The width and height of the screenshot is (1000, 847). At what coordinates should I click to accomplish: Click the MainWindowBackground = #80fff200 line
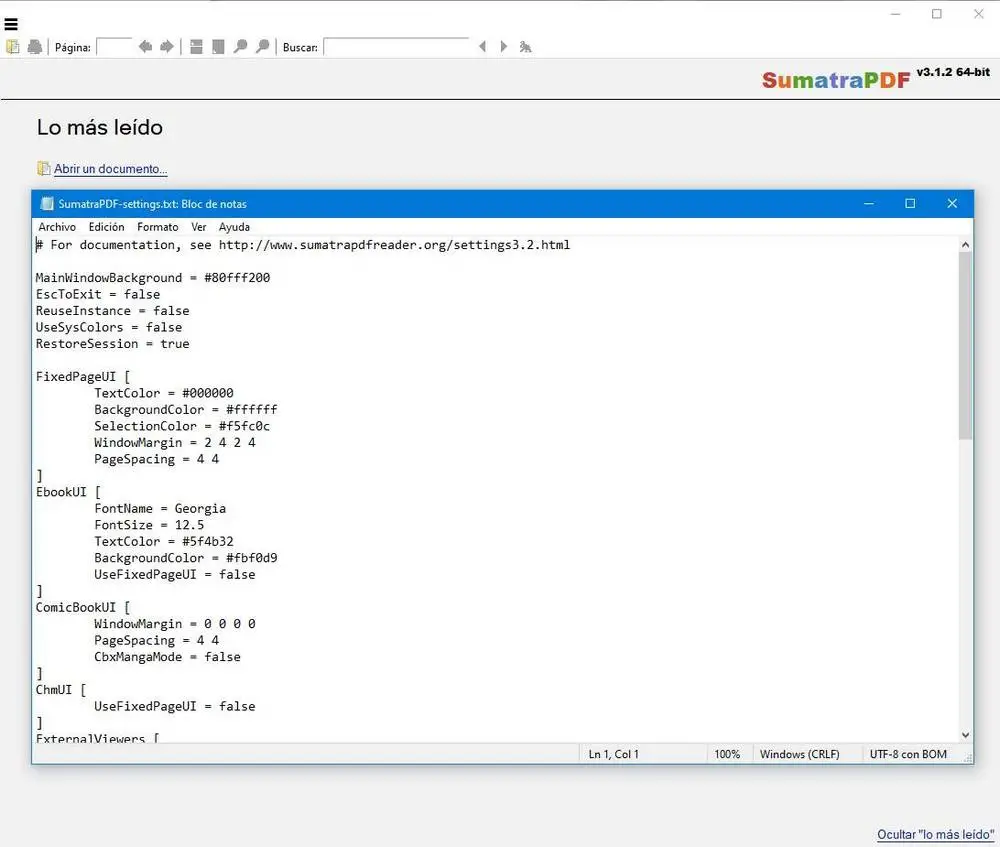tap(153, 278)
